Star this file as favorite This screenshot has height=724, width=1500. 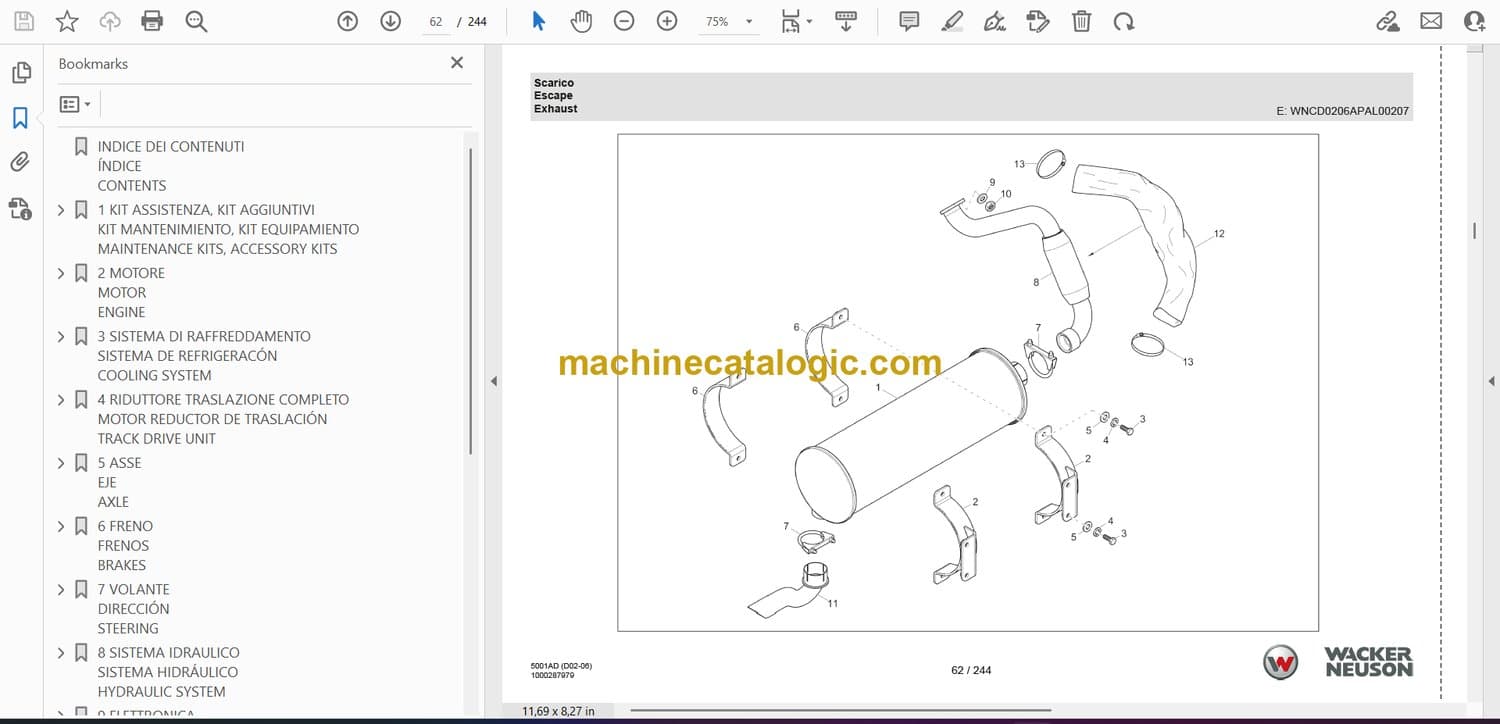tap(67, 21)
